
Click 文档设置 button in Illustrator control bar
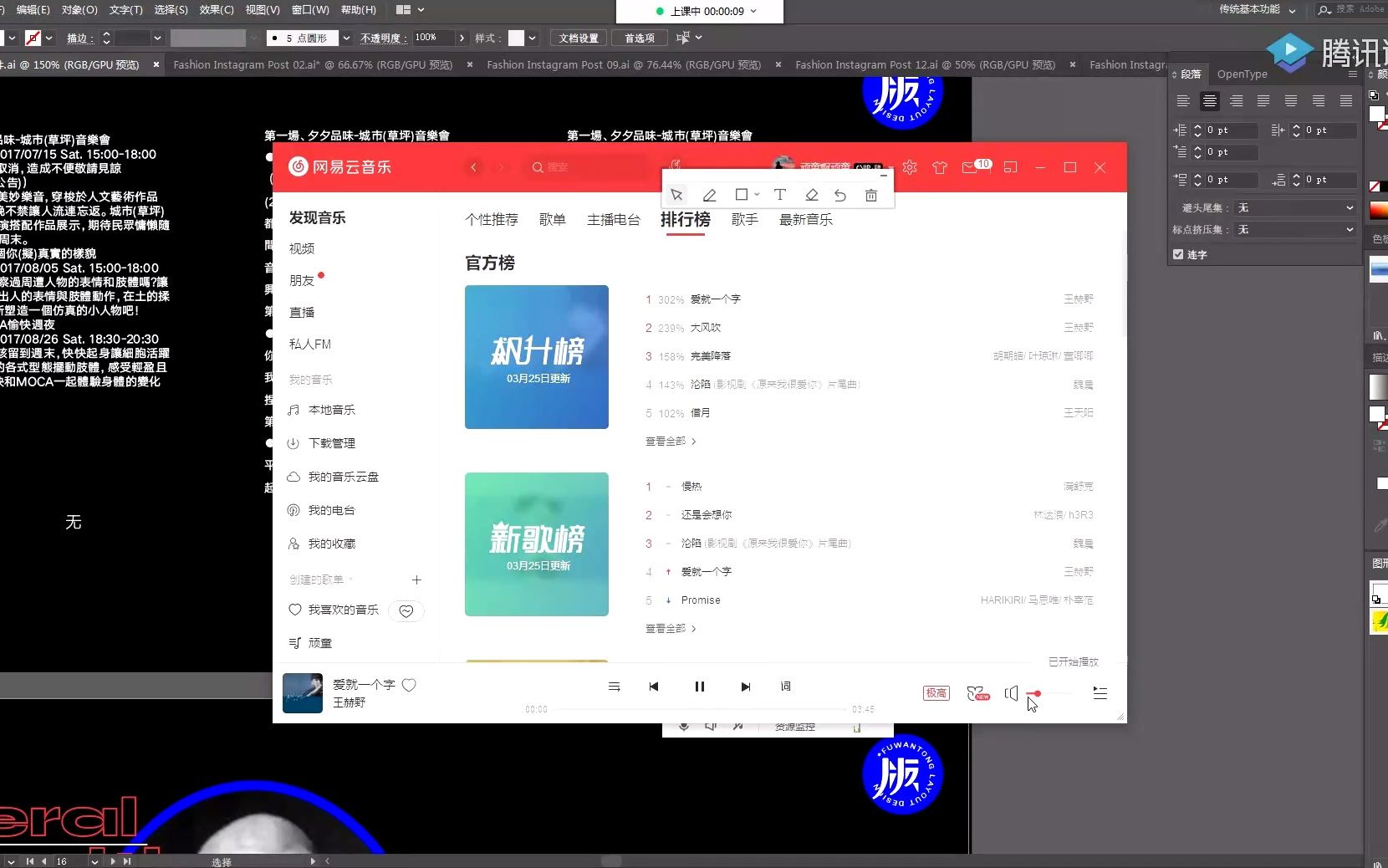[579, 38]
